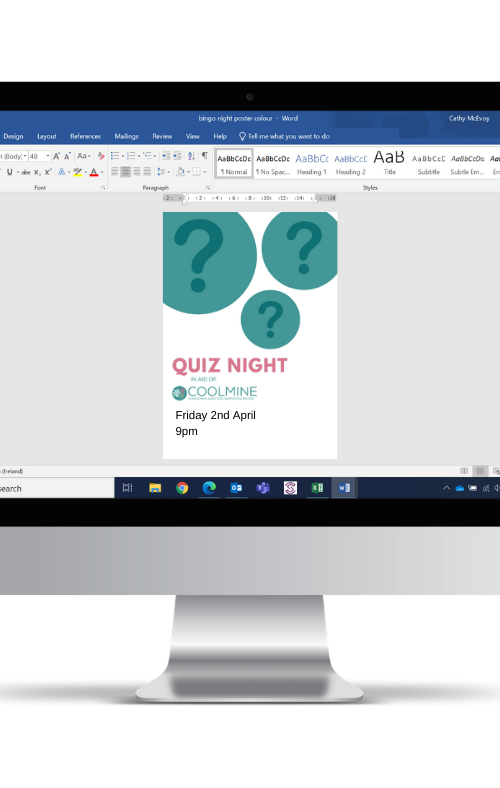Open Excel from the taskbar
The image size is (500, 788).
pos(317,487)
